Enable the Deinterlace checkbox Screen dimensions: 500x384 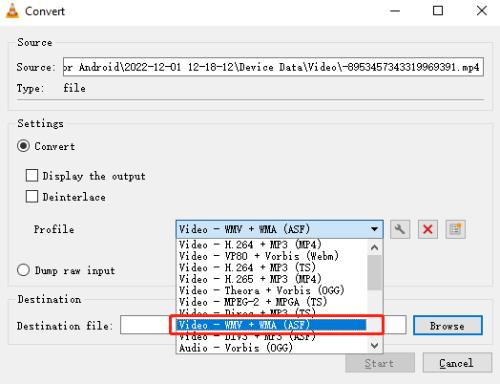tap(32, 197)
